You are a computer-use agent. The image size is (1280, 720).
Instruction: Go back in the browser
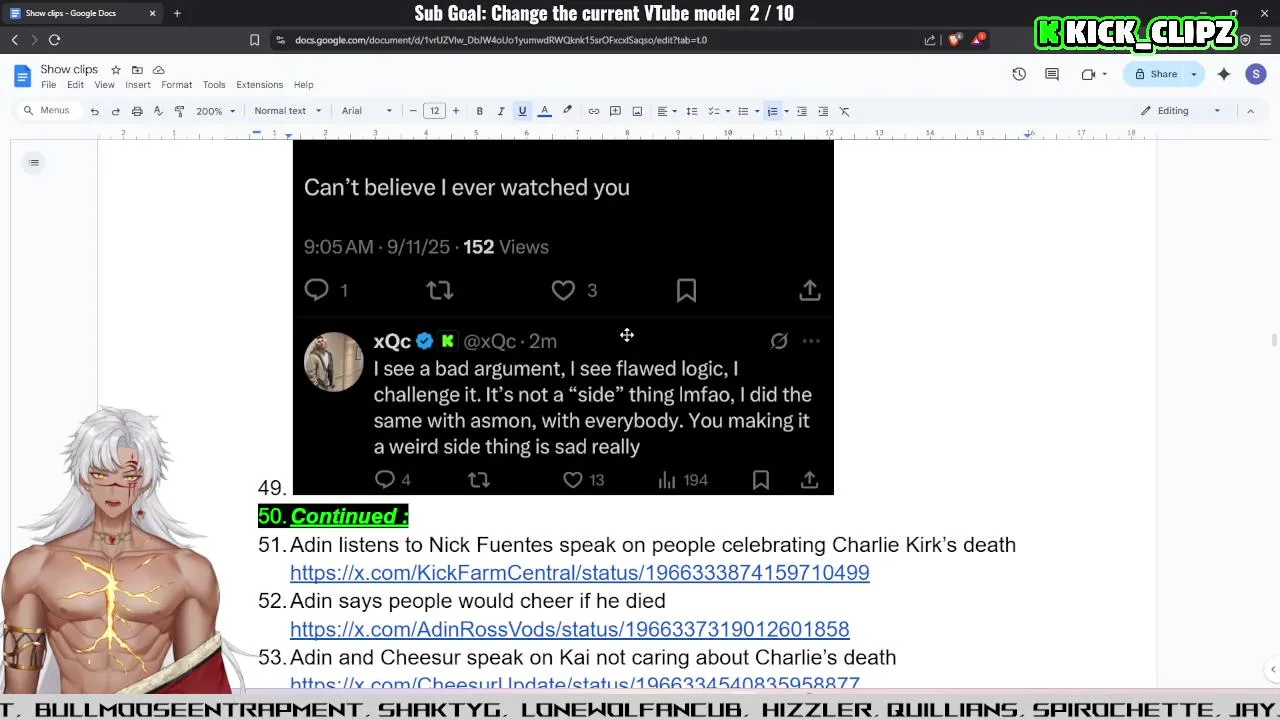point(14,40)
